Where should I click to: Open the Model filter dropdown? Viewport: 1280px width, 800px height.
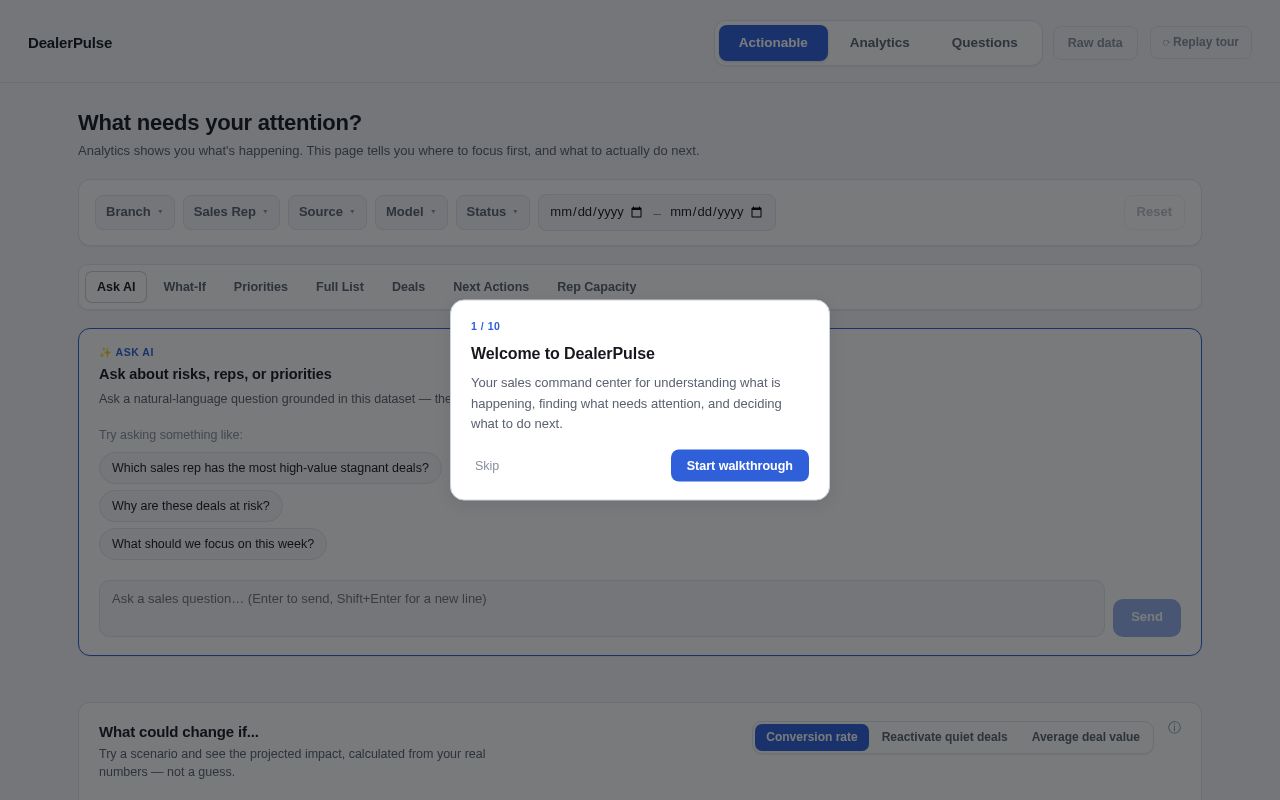coord(411,212)
